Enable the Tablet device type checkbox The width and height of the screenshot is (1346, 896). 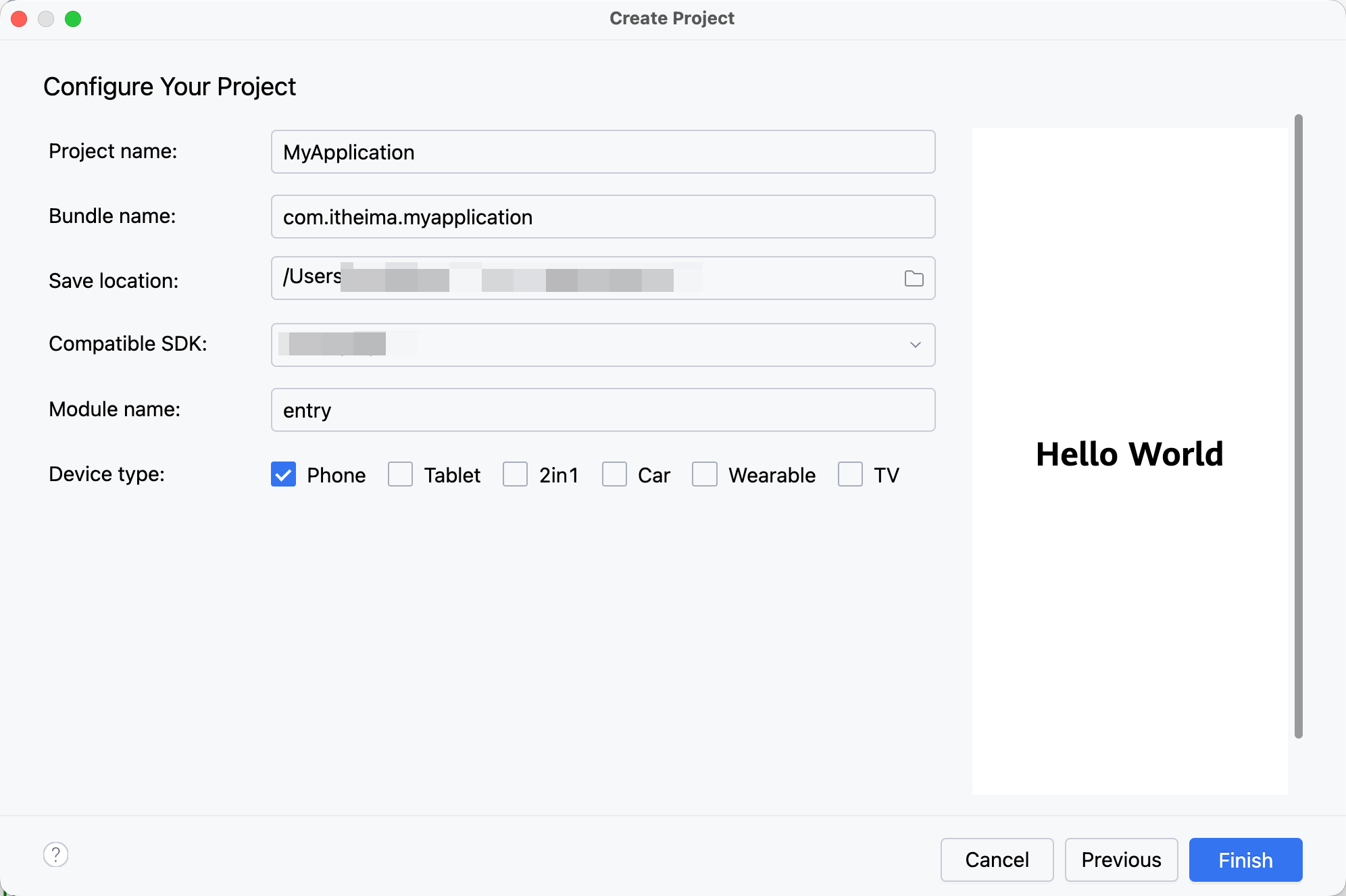(400, 474)
